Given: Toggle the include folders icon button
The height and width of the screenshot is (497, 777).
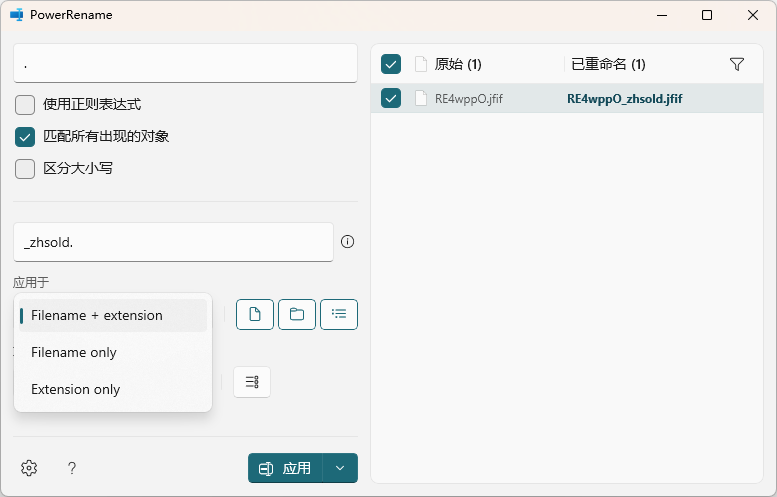Looking at the screenshot, I should tap(297, 314).
